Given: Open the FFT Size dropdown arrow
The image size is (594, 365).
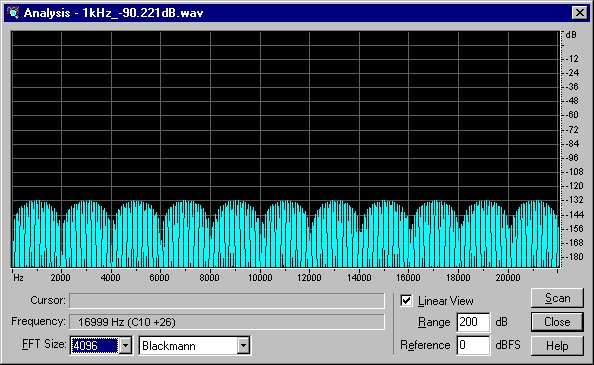Looking at the screenshot, I should pos(126,345).
